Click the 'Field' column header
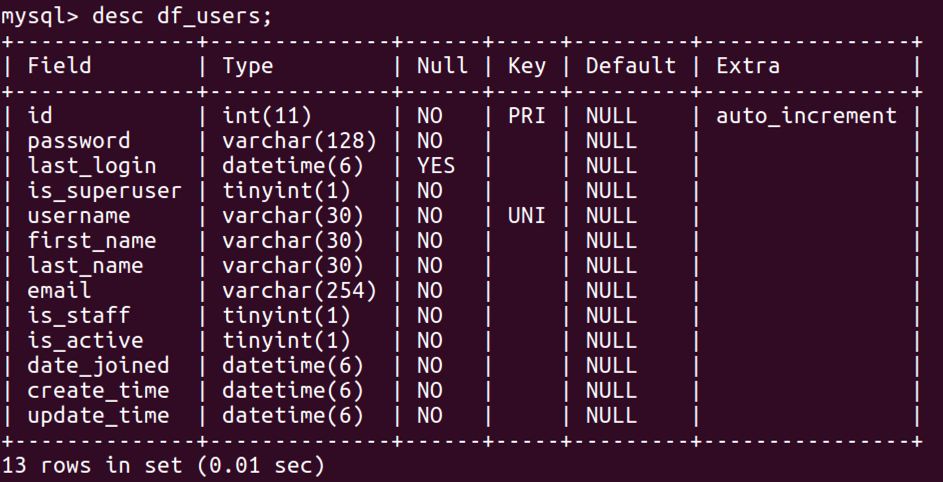The width and height of the screenshot is (943, 482). [59, 66]
